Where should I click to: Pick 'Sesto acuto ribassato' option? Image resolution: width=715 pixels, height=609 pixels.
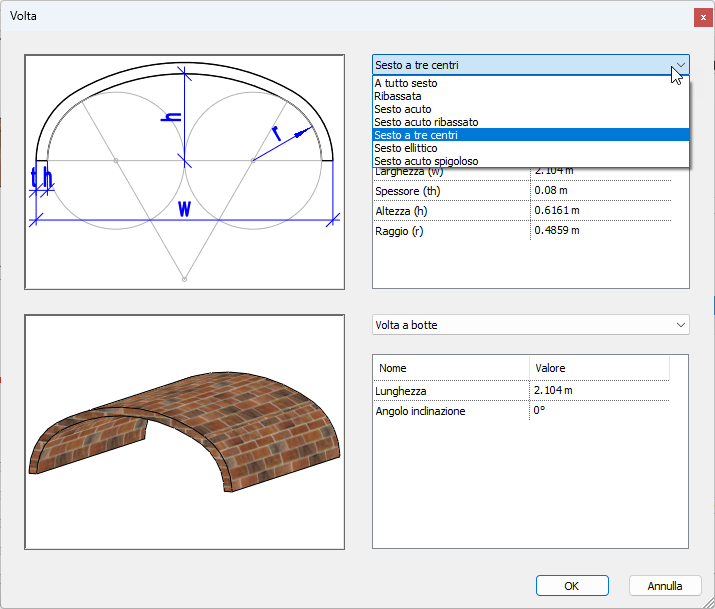coord(531,122)
